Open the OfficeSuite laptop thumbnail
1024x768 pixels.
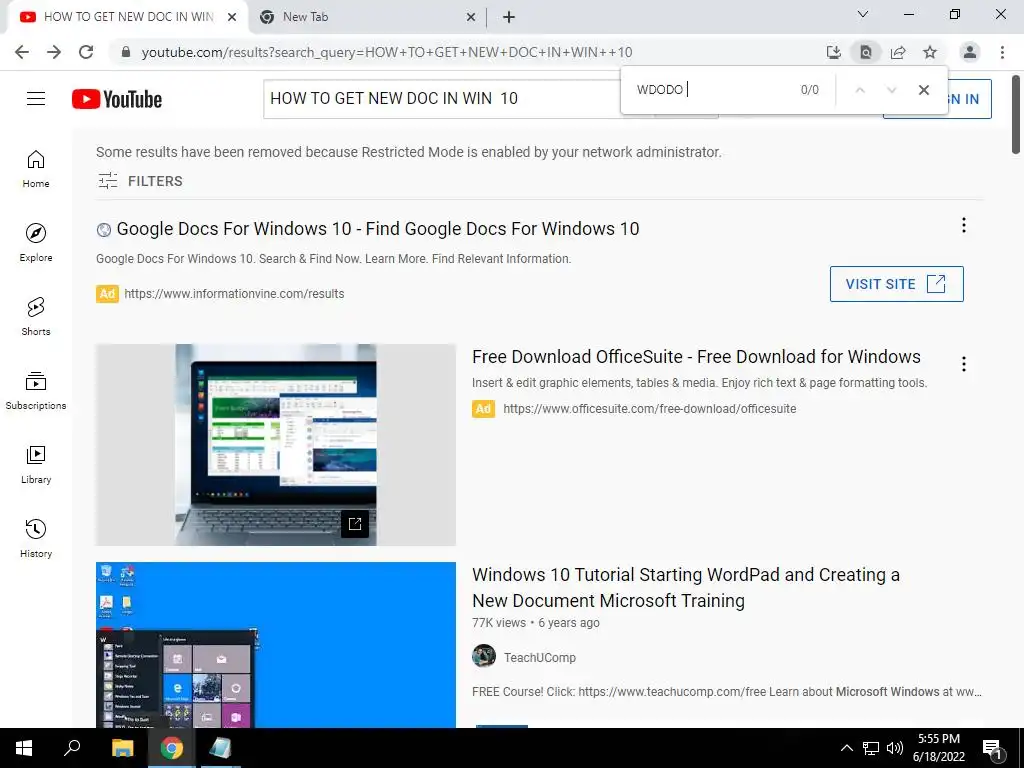(x=276, y=445)
